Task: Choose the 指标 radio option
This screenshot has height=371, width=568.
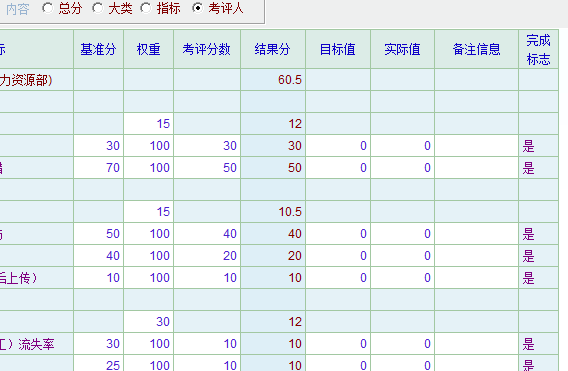Action: (x=146, y=8)
